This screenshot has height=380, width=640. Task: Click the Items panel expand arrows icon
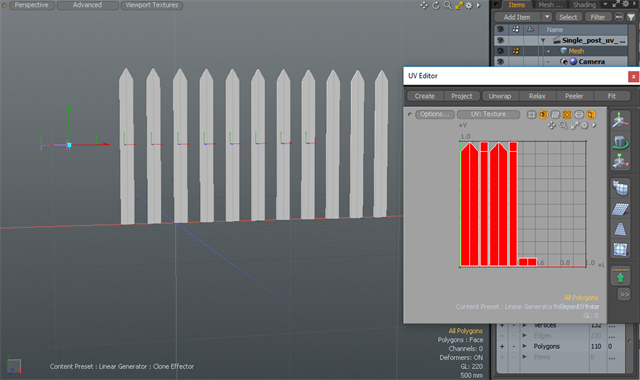click(x=616, y=4)
